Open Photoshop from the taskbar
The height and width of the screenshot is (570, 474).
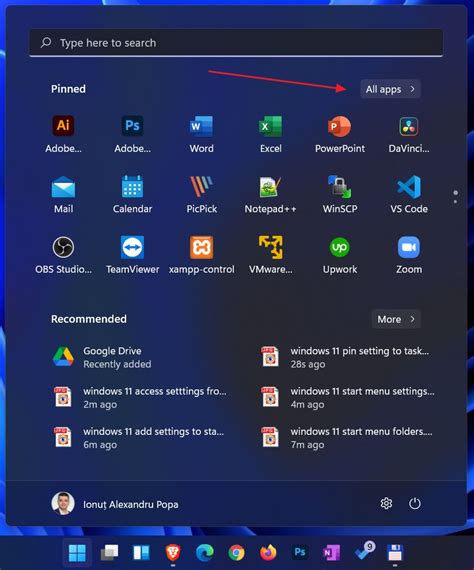click(x=300, y=553)
